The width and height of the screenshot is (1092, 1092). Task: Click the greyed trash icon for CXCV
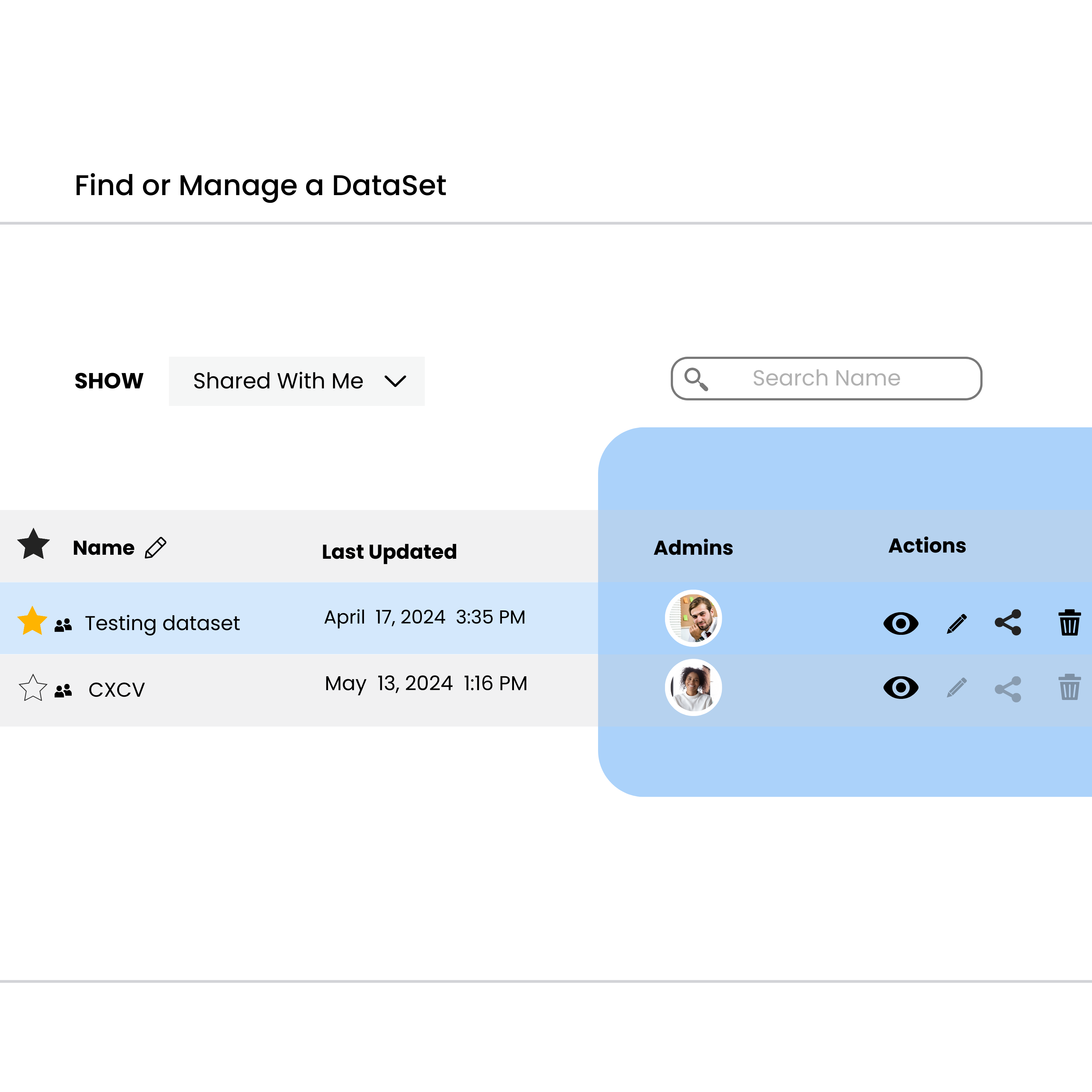pyautogui.click(x=1069, y=687)
